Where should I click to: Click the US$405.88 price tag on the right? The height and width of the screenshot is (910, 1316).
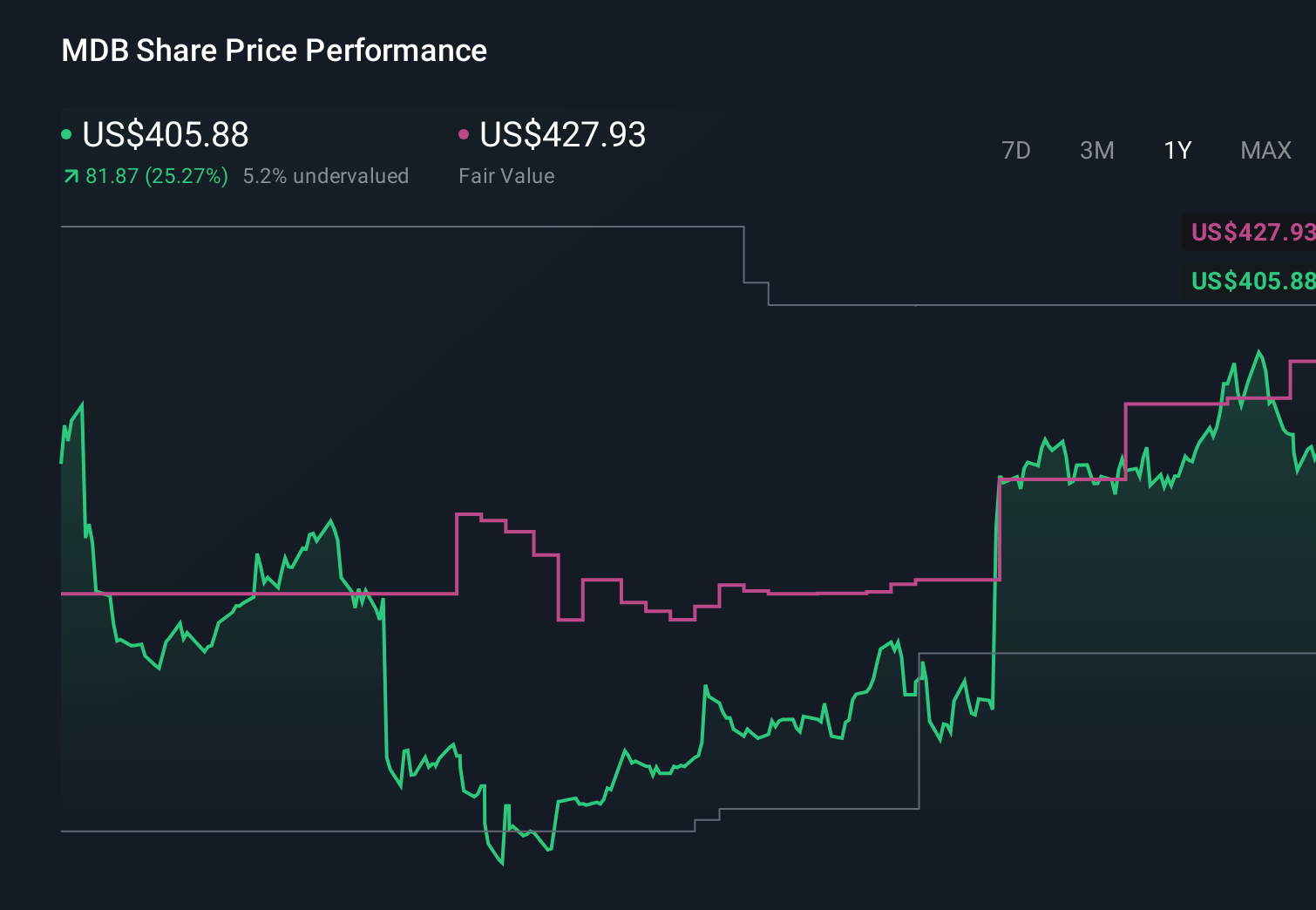[x=1251, y=282]
